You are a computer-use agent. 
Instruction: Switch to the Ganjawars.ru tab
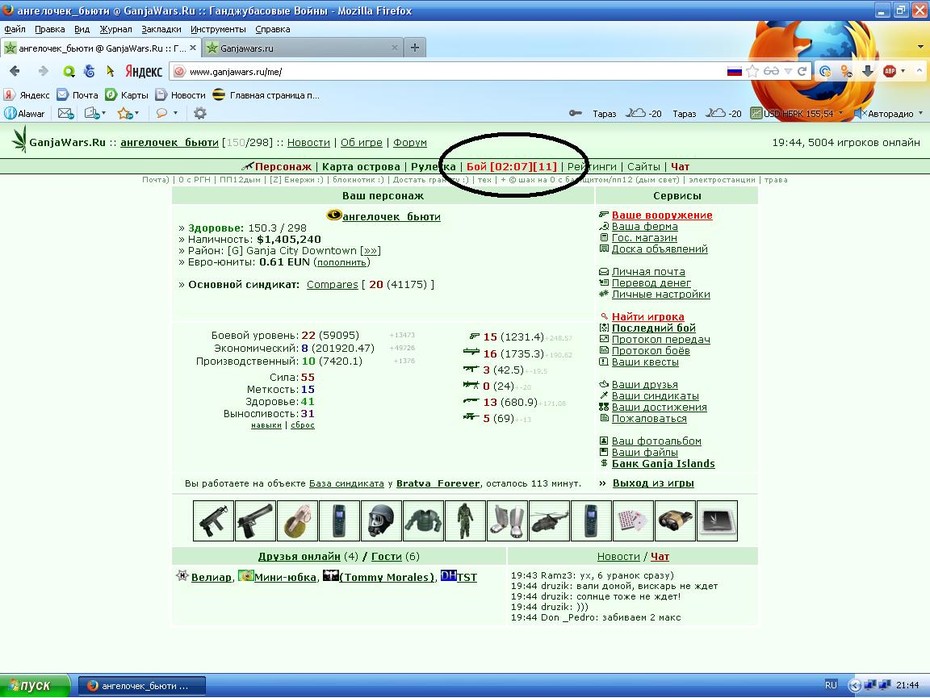[x=302, y=48]
